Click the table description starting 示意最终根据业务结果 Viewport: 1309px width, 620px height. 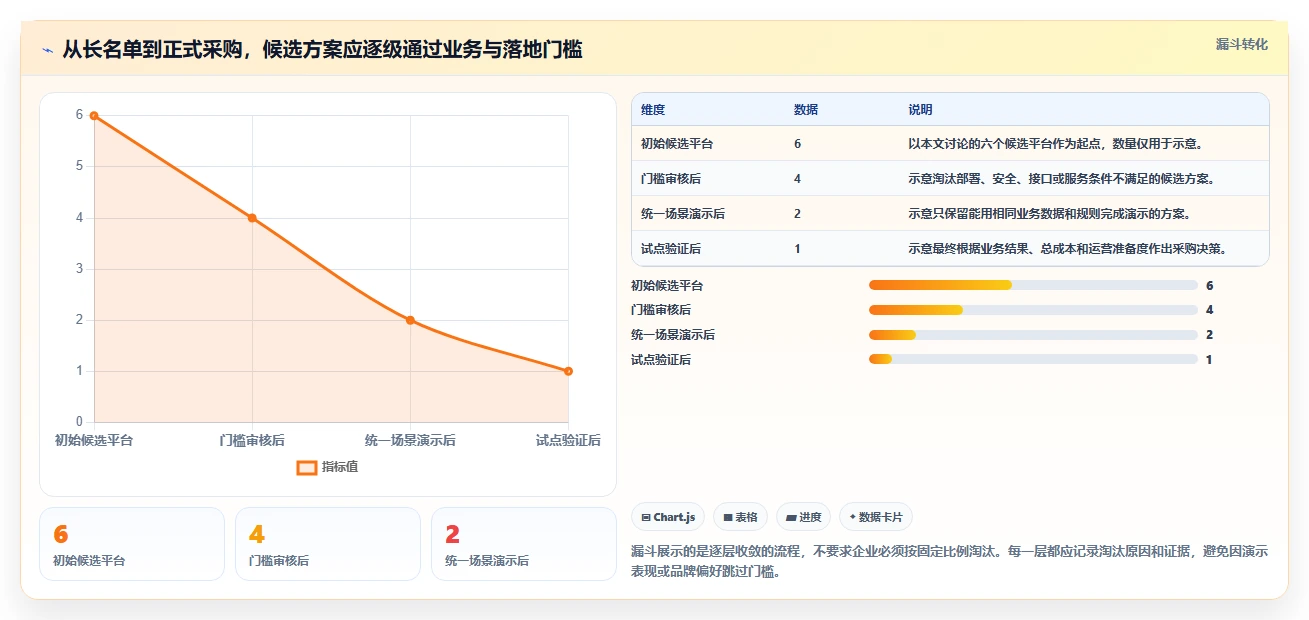click(1067, 249)
